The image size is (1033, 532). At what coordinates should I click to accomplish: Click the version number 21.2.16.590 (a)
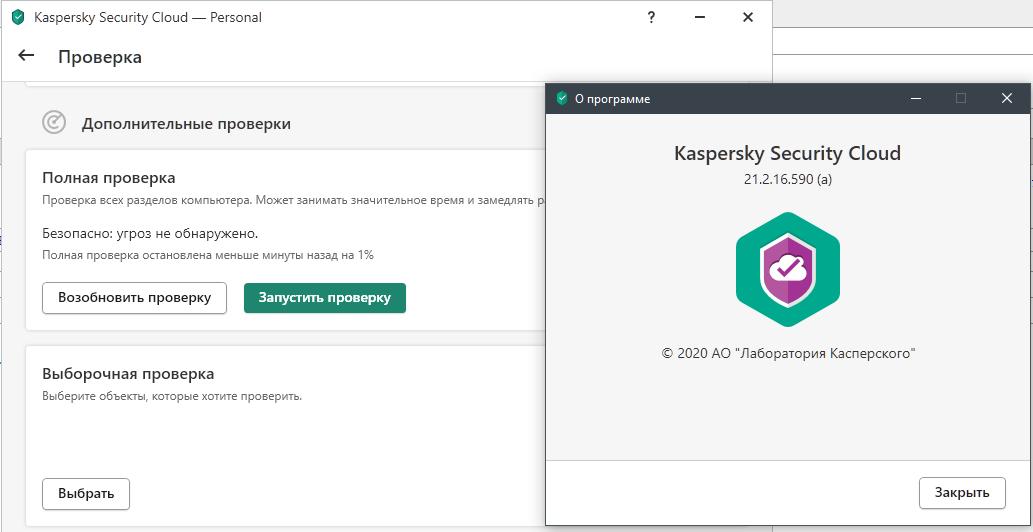click(787, 179)
